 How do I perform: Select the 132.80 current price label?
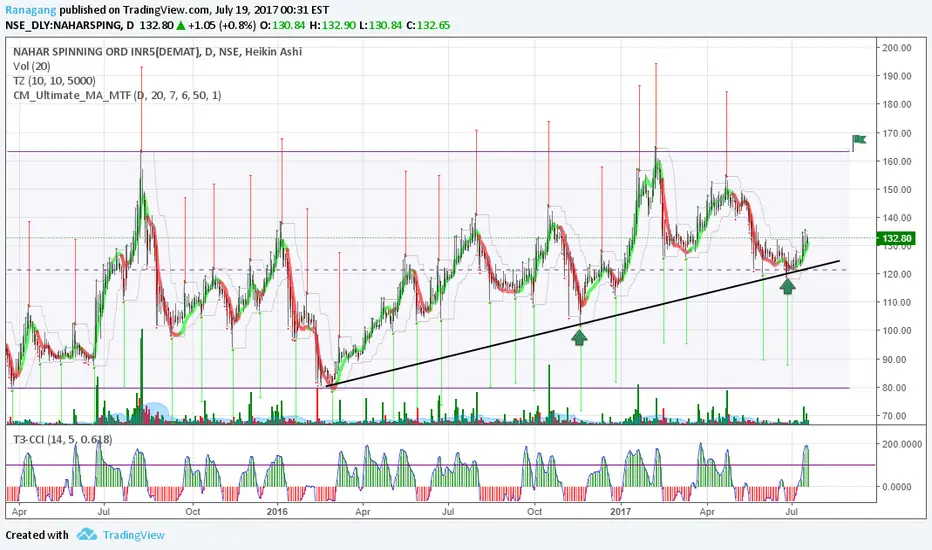[896, 238]
